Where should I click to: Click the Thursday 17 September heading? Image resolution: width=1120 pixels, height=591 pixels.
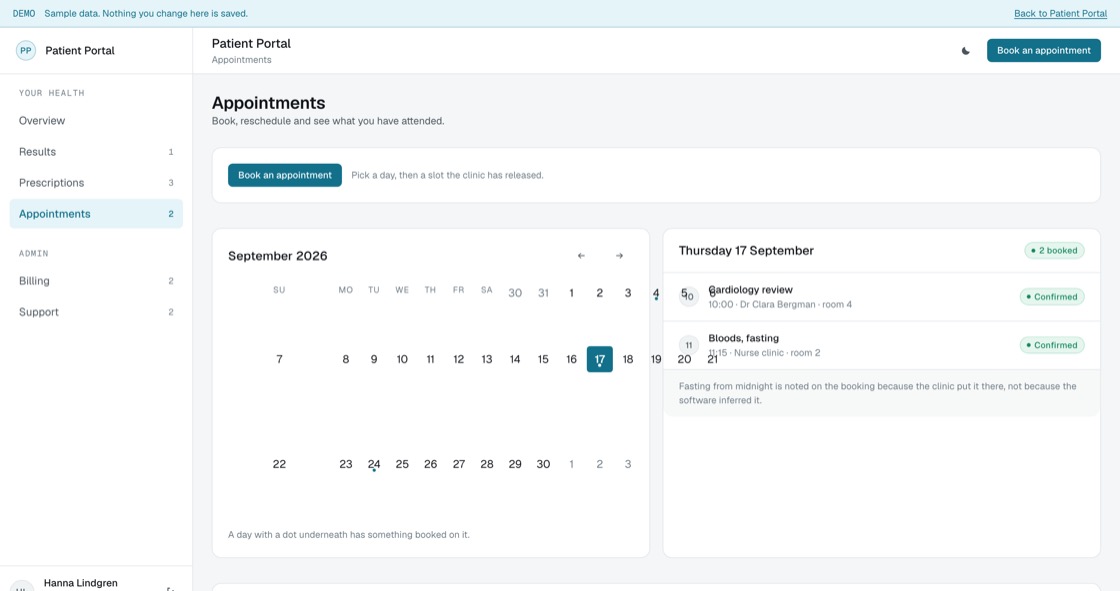point(746,251)
